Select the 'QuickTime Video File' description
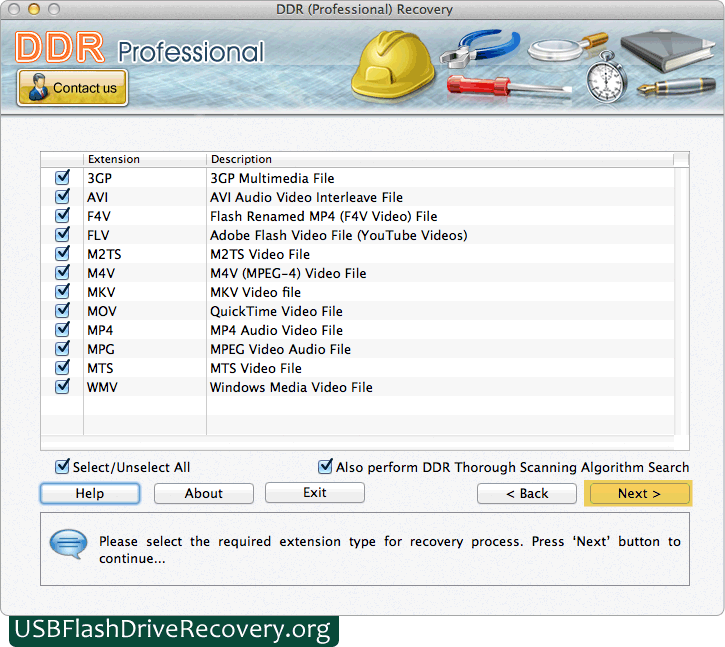The image size is (725, 647). [x=276, y=311]
